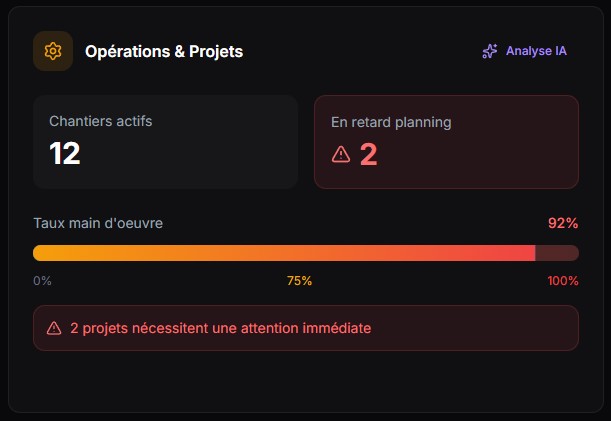611x421 pixels.
Task: Click the 100% scale label
Action: point(562,281)
